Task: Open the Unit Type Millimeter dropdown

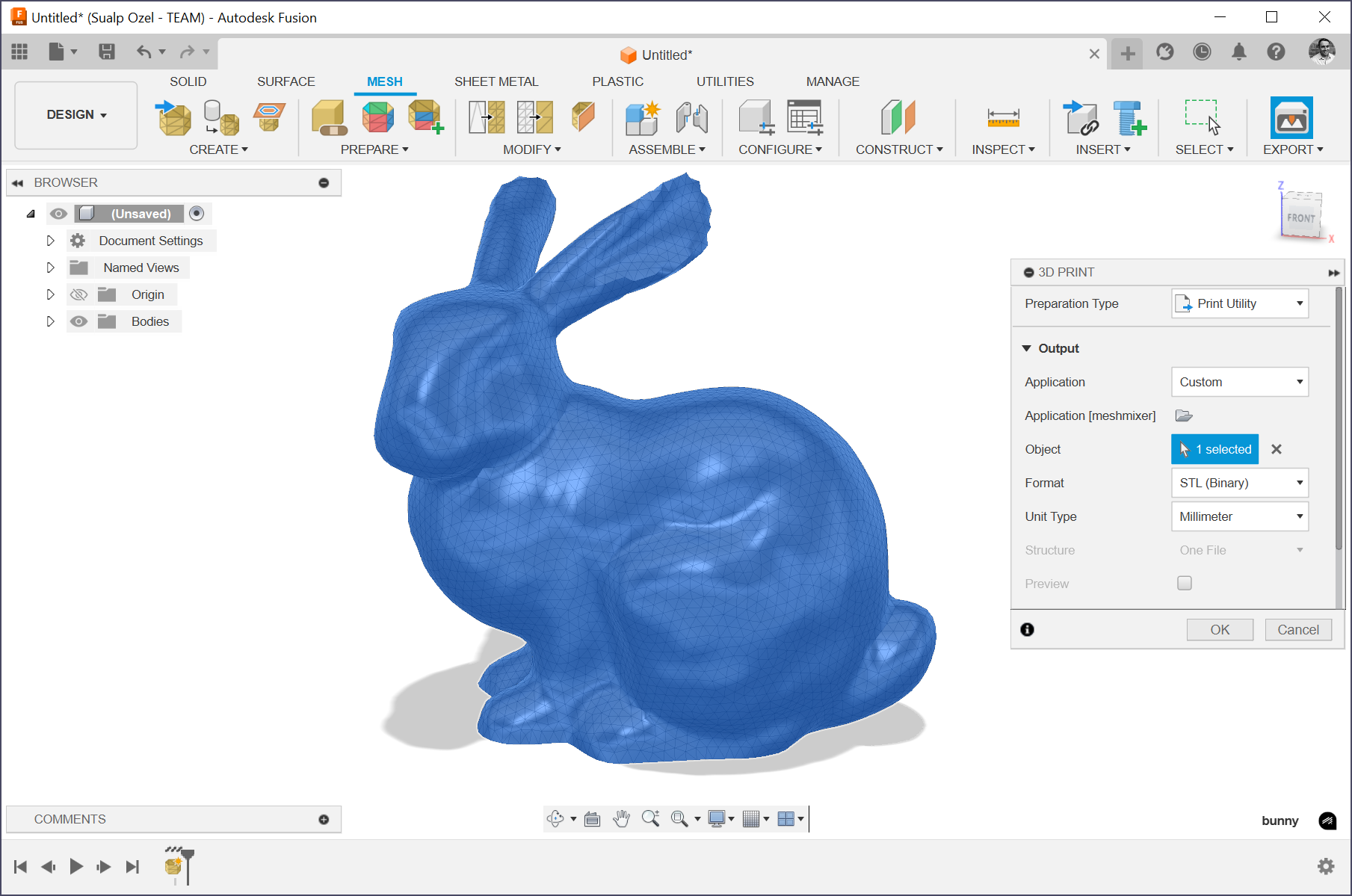Action: (x=1240, y=516)
